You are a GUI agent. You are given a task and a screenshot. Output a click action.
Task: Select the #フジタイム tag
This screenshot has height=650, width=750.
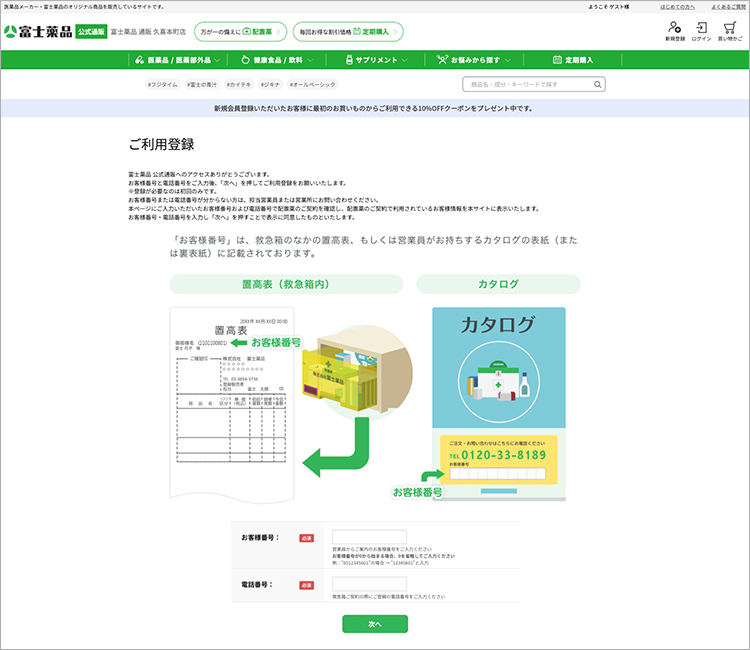(x=163, y=85)
